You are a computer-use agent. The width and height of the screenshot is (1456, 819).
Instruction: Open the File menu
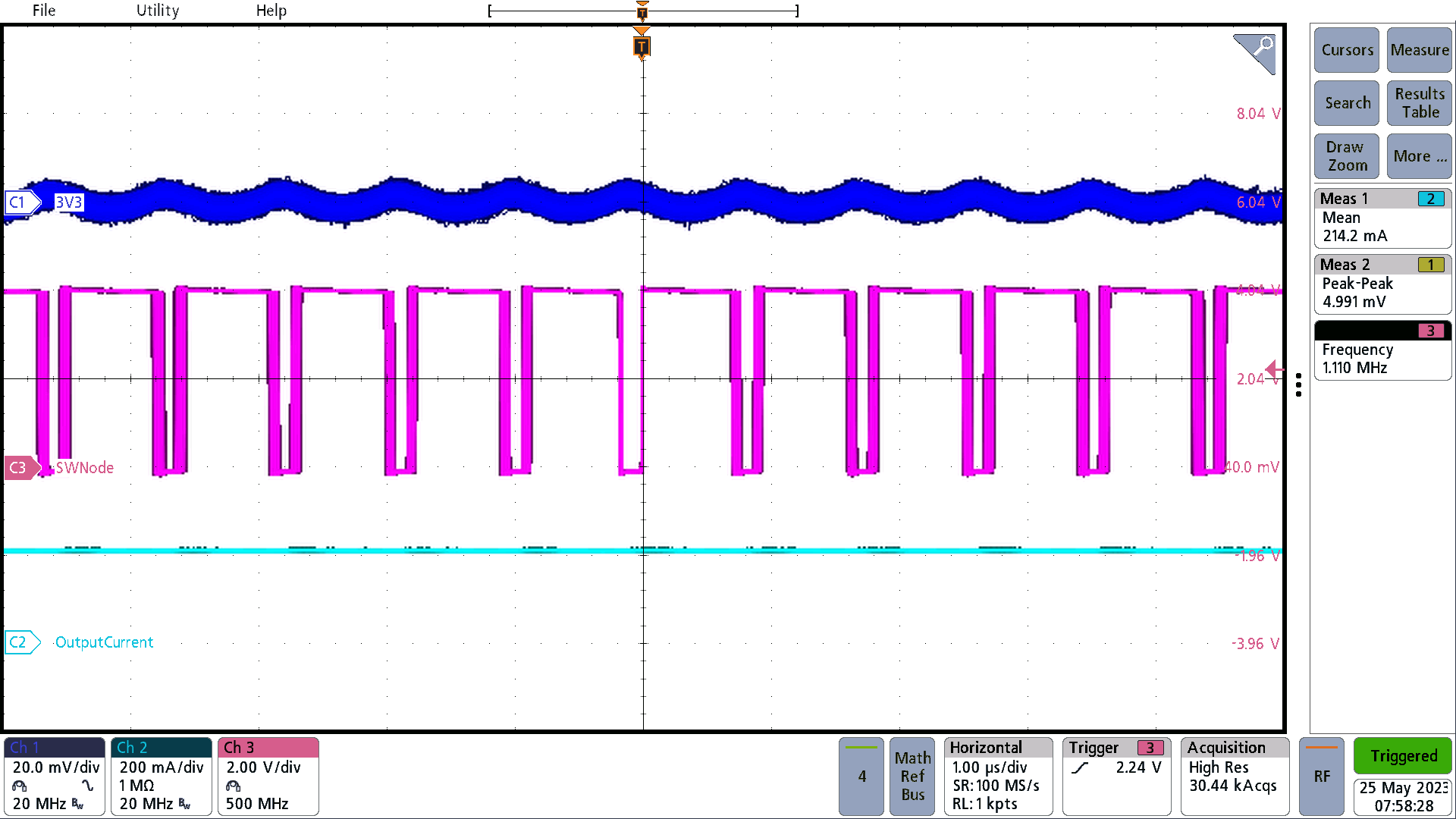click(43, 11)
